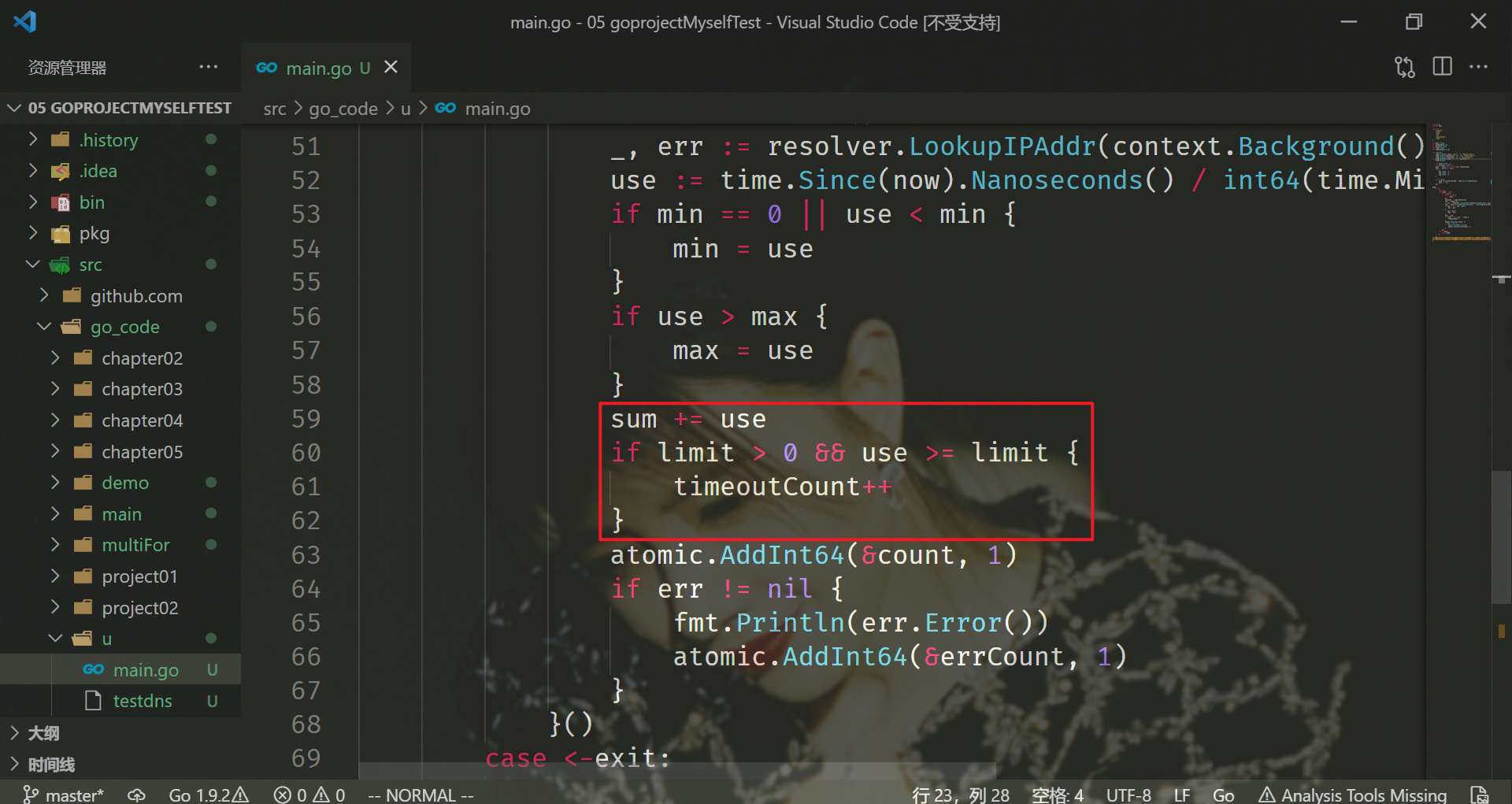The image size is (1512, 804).
Task: Click the -- NORMAL -- vim mode indicator
Action: click(x=421, y=795)
